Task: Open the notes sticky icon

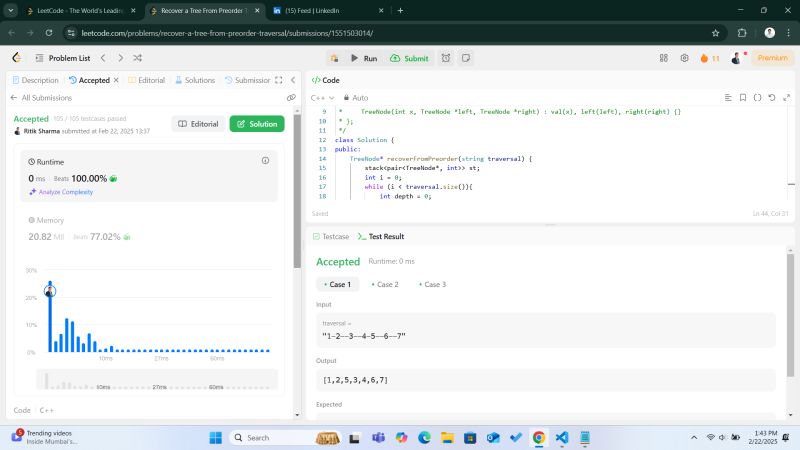Action: click(x=465, y=58)
